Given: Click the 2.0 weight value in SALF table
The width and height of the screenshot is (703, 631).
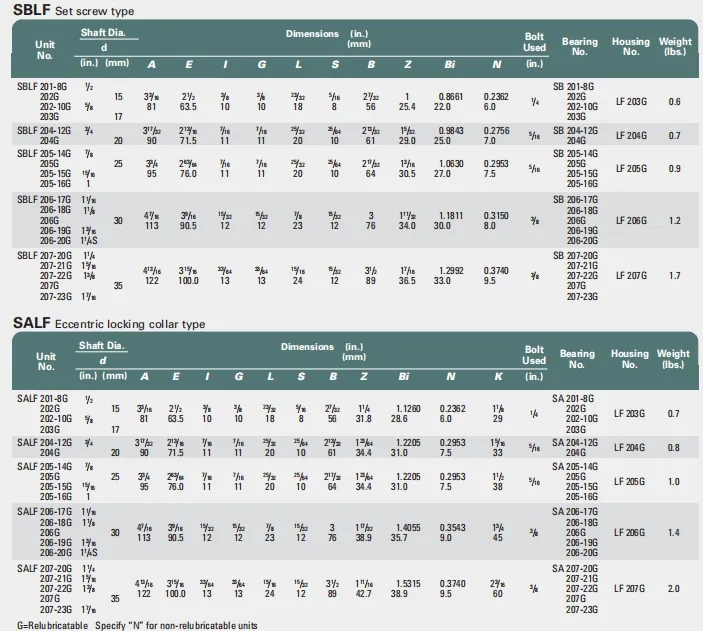Looking at the screenshot, I should click(x=673, y=589).
